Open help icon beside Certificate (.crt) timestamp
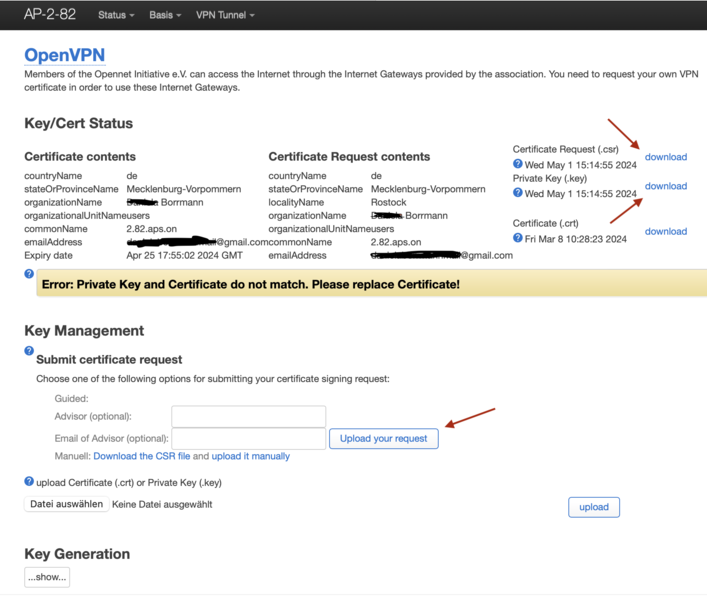Screen dimensions: 707x599 point(518,238)
